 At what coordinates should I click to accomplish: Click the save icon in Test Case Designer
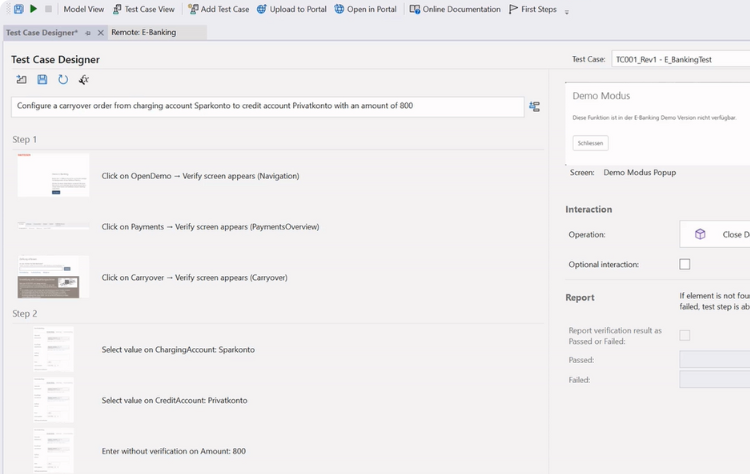coord(42,80)
